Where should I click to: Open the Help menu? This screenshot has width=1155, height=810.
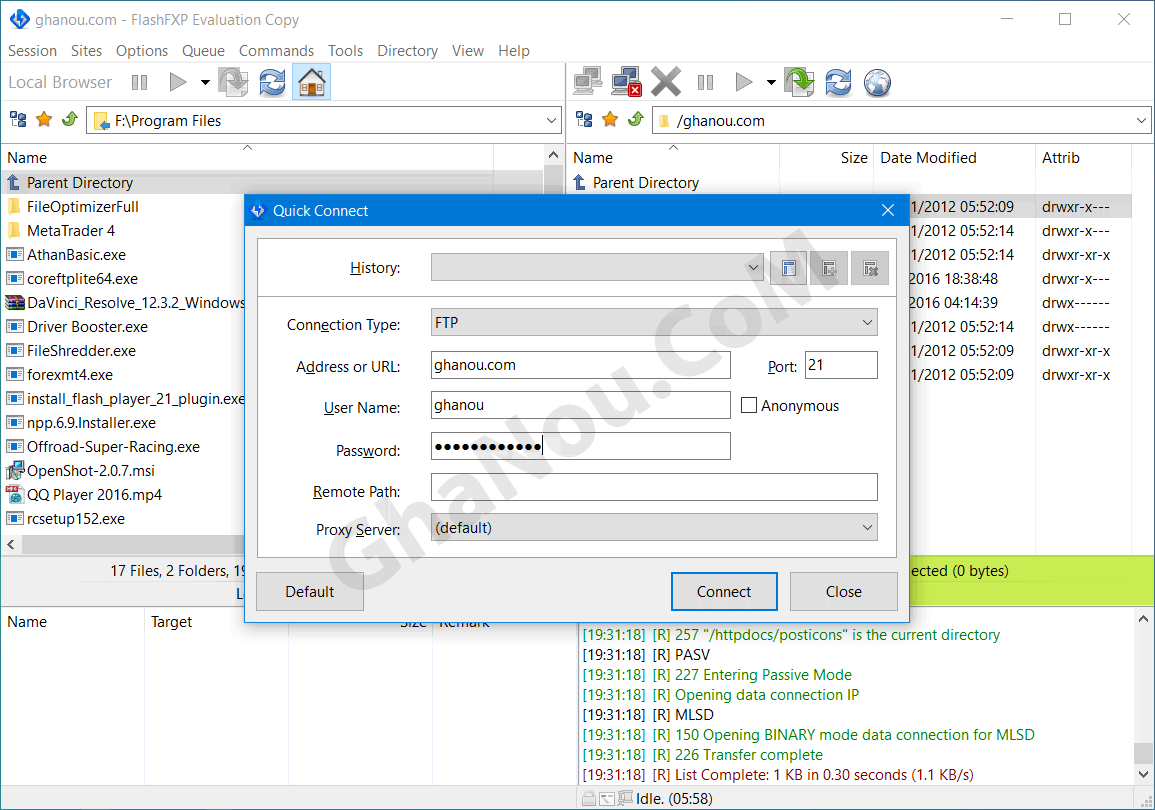513,51
